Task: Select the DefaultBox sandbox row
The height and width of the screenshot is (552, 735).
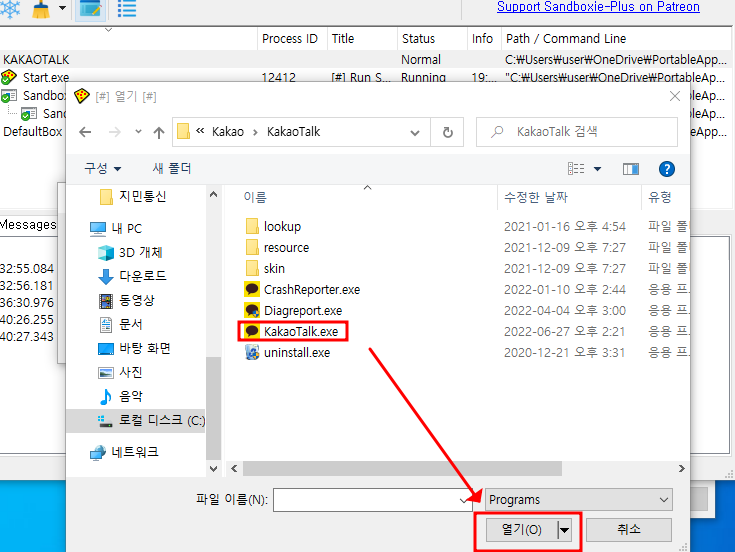Action: click(x=33, y=132)
